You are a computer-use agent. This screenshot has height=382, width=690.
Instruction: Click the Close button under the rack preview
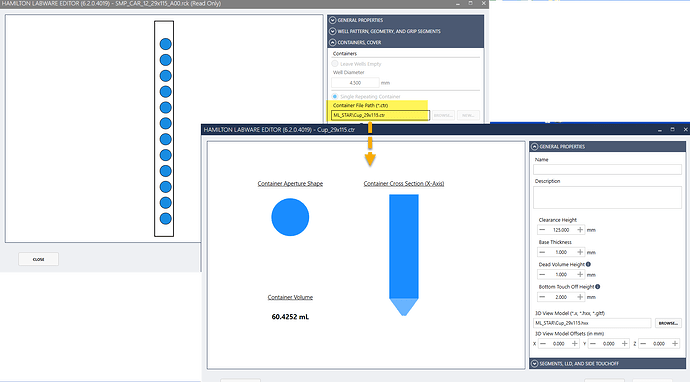(x=38, y=259)
